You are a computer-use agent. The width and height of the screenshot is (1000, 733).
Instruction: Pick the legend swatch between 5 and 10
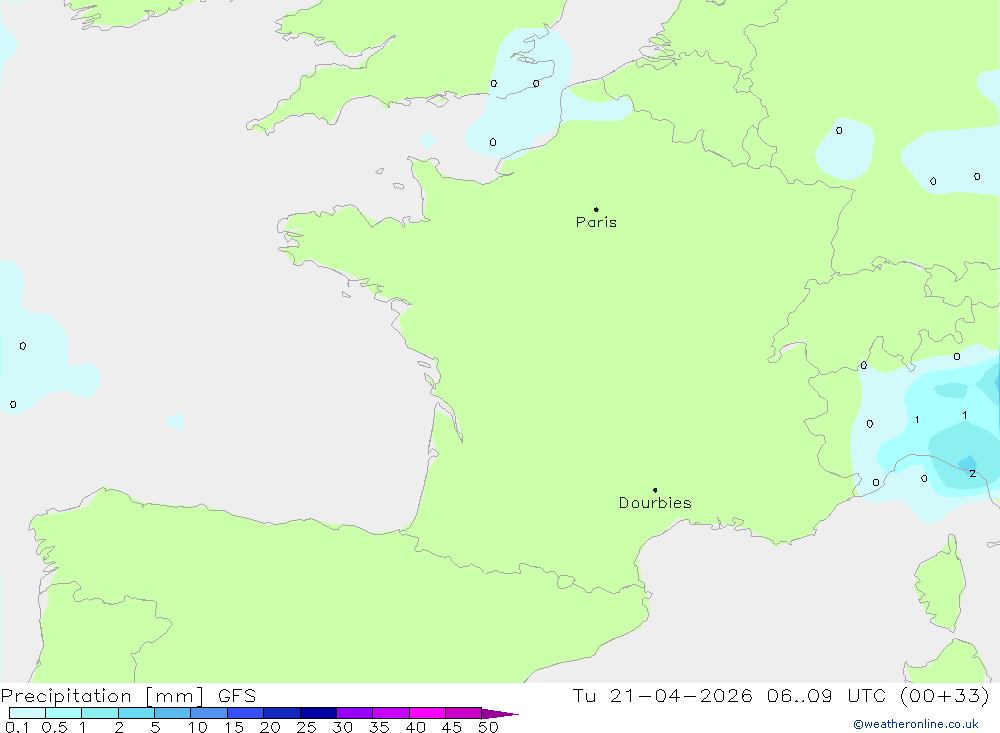172,713
